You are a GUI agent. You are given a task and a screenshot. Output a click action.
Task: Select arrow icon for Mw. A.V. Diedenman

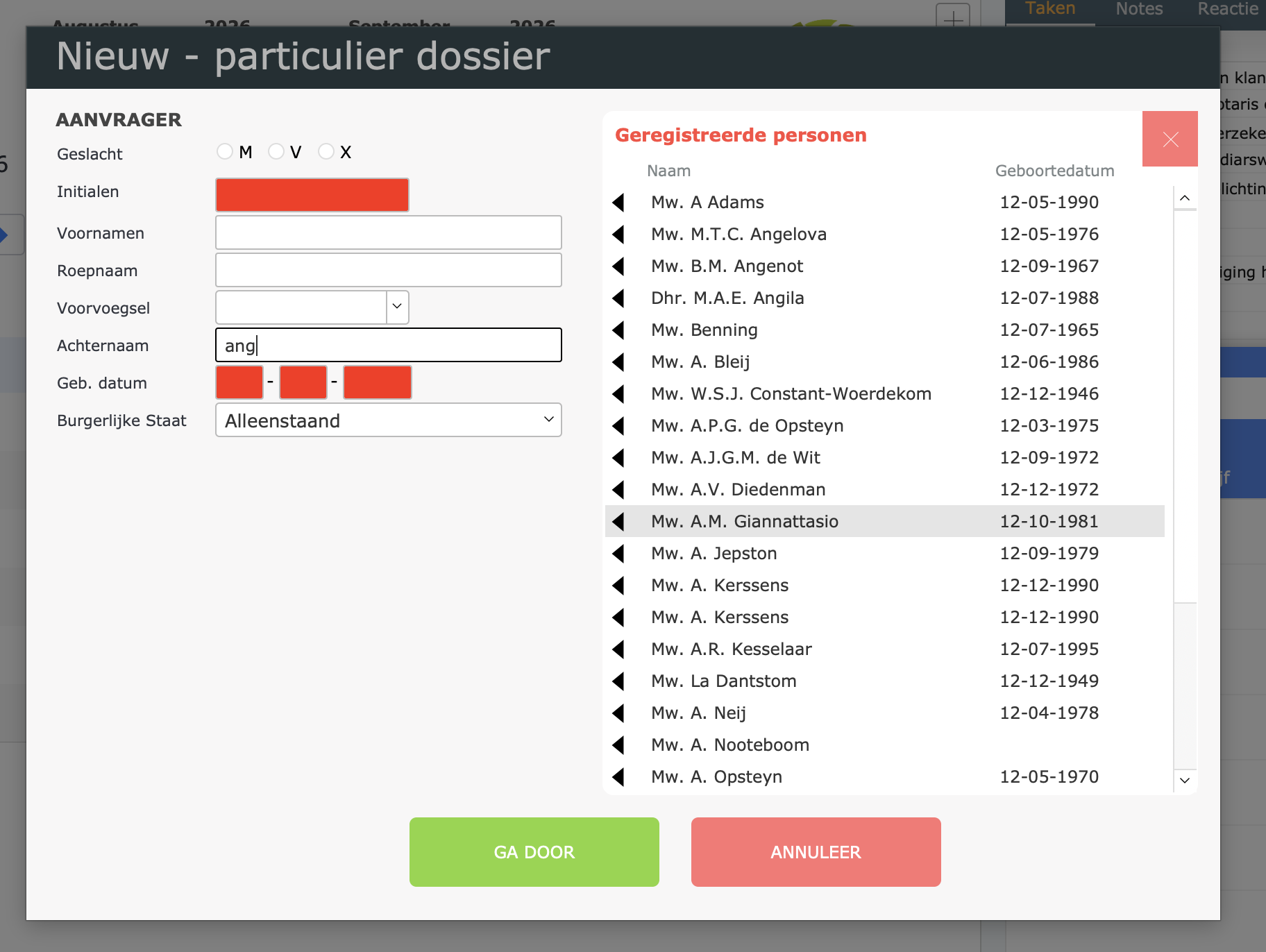point(618,490)
